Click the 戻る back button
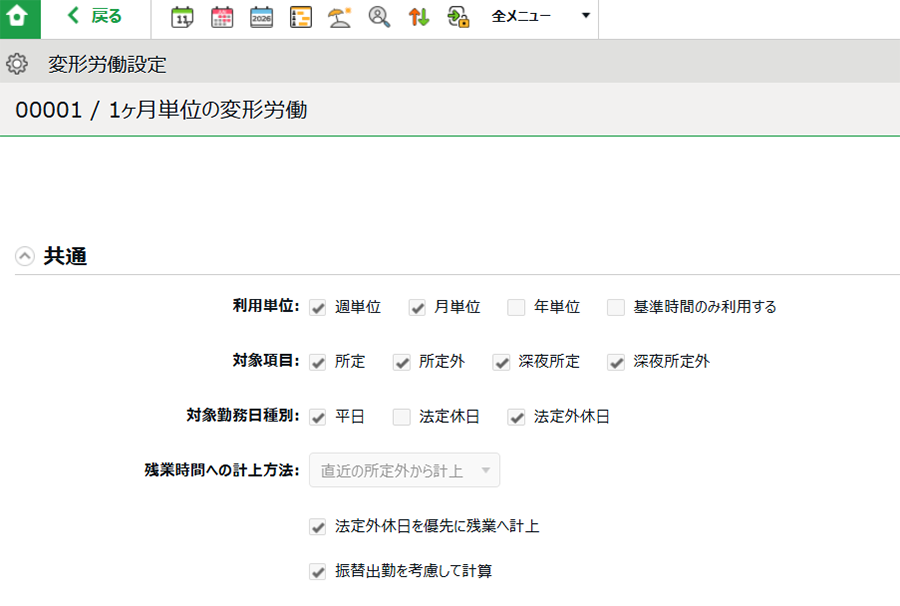The width and height of the screenshot is (900, 606). (95, 17)
